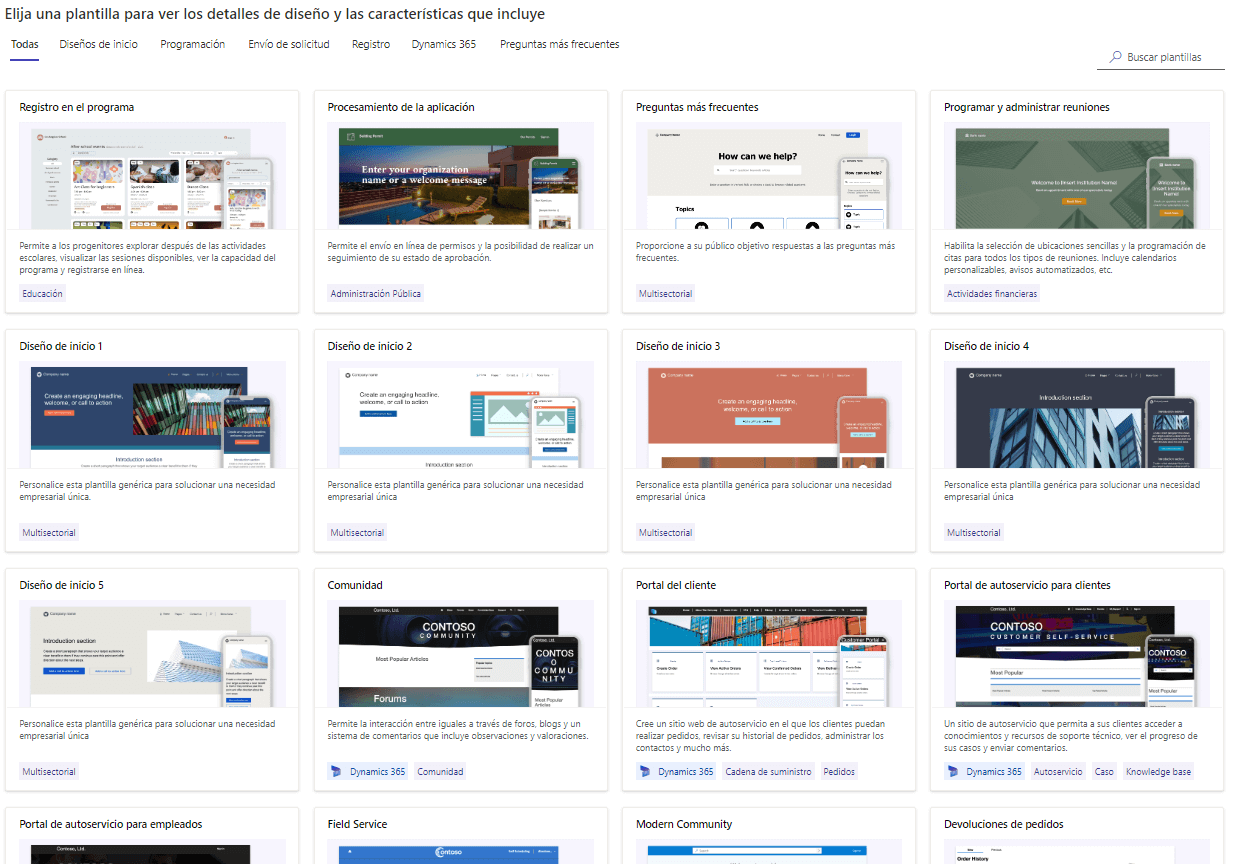Click the Field Service card title
Image resolution: width=1234 pixels, height=864 pixels.
tap(357, 824)
